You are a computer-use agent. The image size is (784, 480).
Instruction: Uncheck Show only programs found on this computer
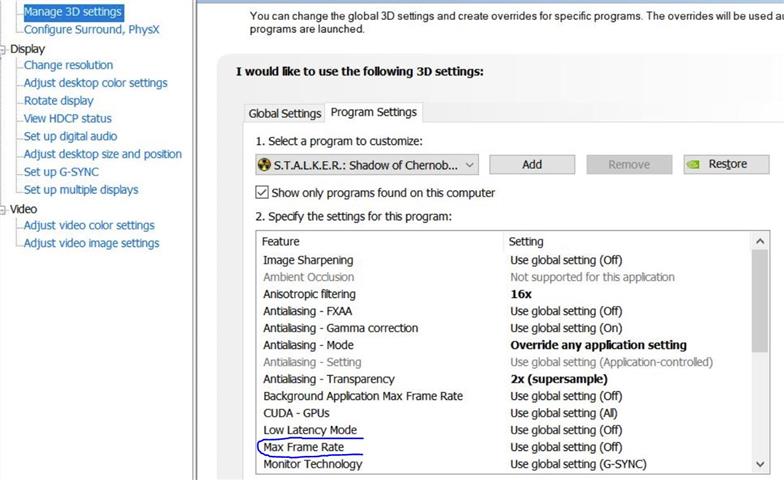[x=262, y=192]
